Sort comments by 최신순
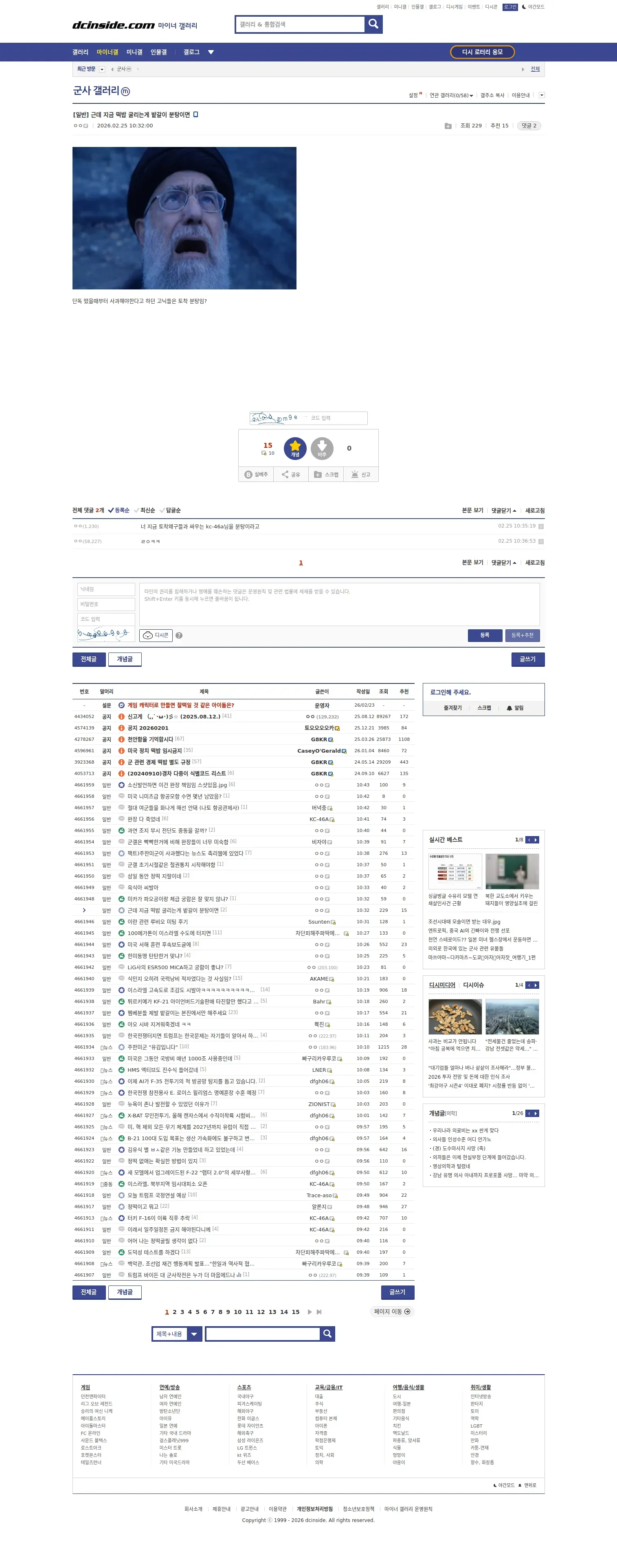 [x=144, y=510]
